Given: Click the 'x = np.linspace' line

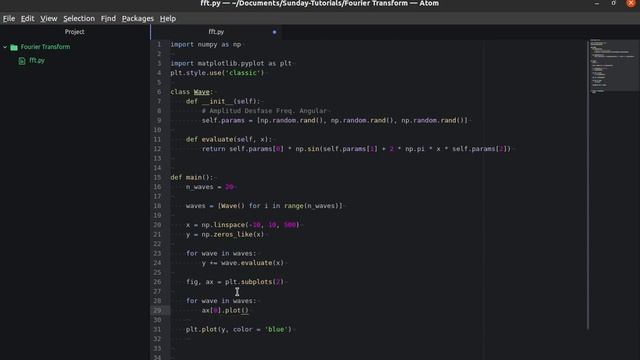Looking at the screenshot, I should point(242,225).
